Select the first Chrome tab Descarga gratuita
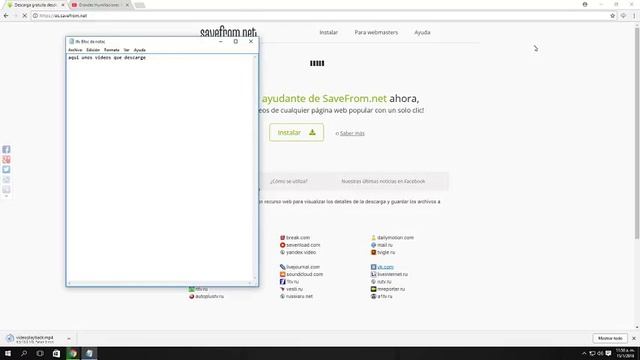Screen dimensions: 640x360 [36, 5]
